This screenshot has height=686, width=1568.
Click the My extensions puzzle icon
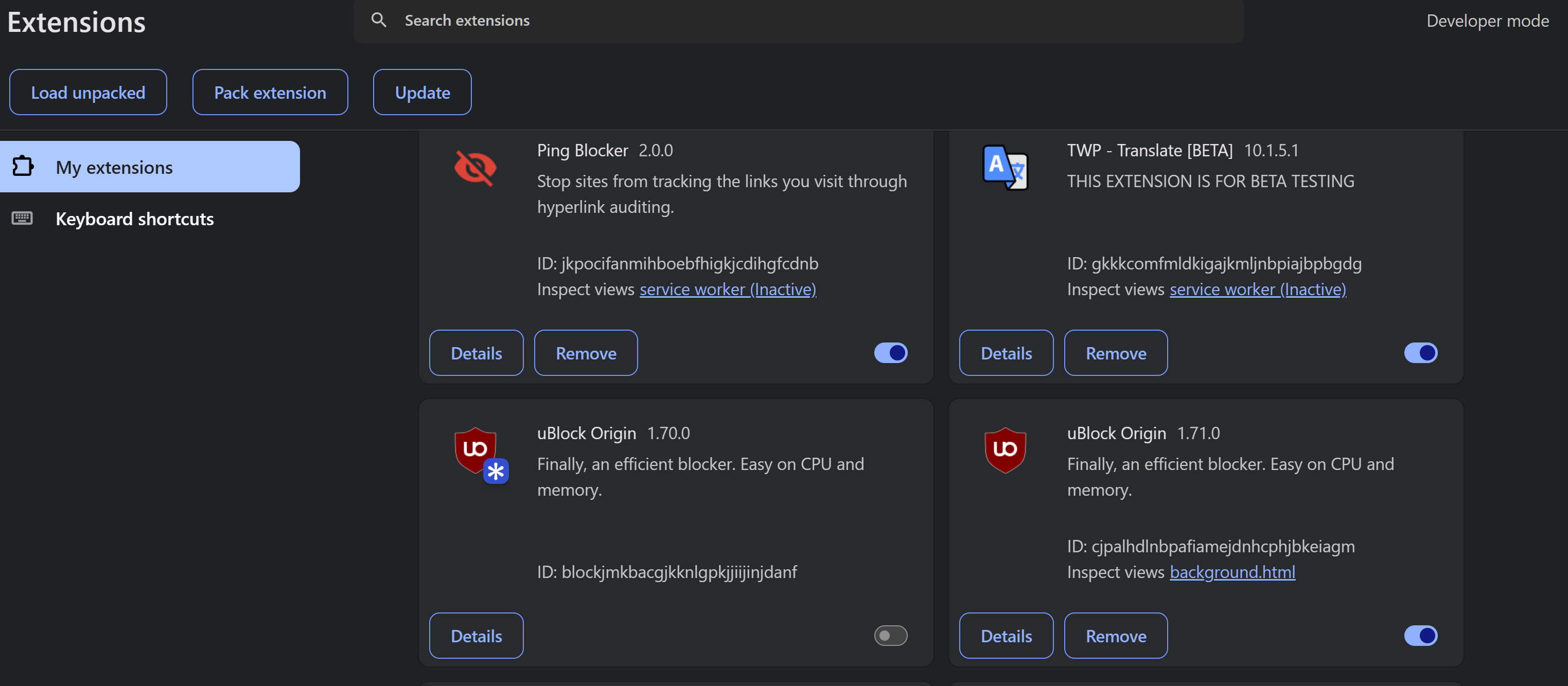(23, 166)
